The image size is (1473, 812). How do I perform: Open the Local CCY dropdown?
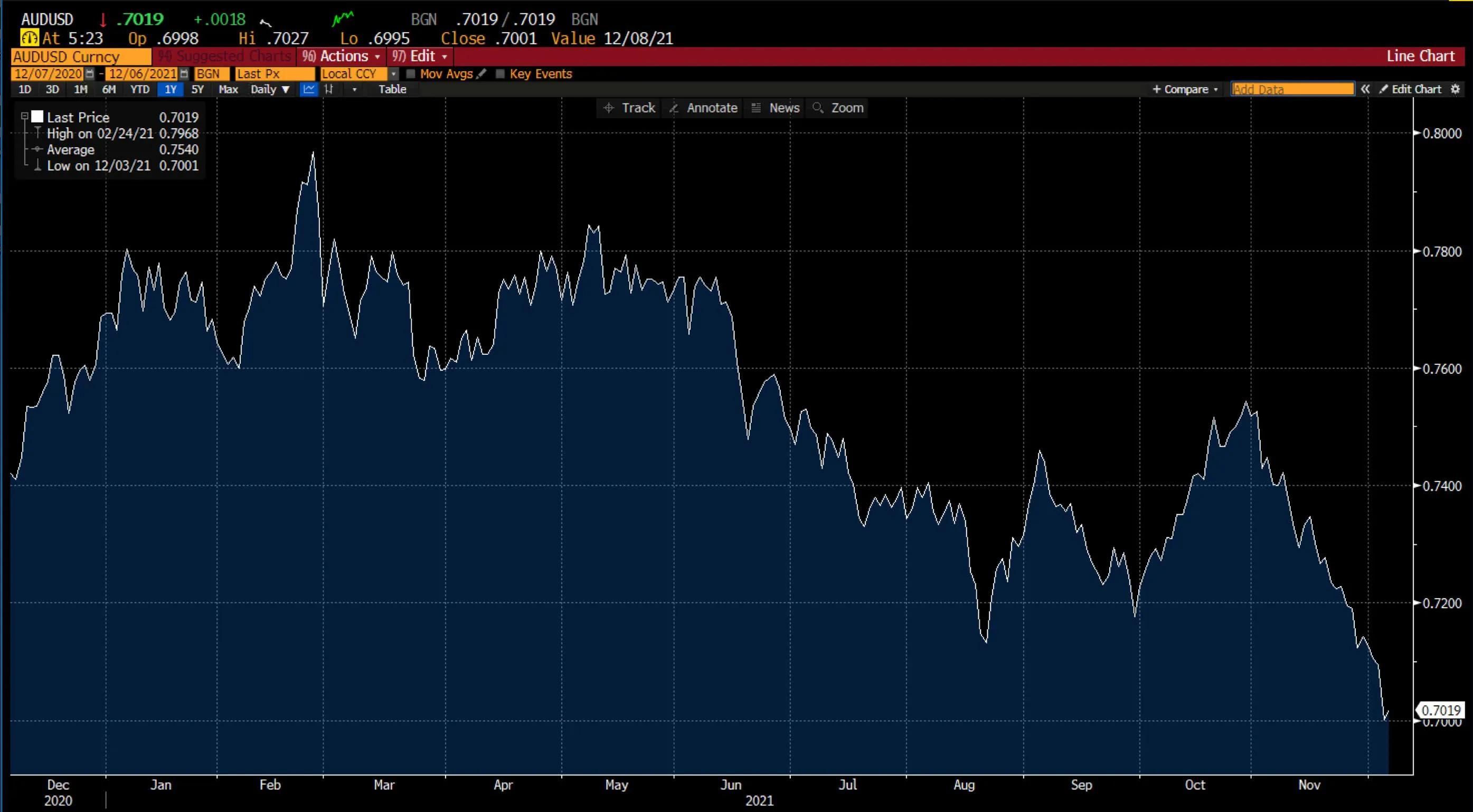[393, 74]
